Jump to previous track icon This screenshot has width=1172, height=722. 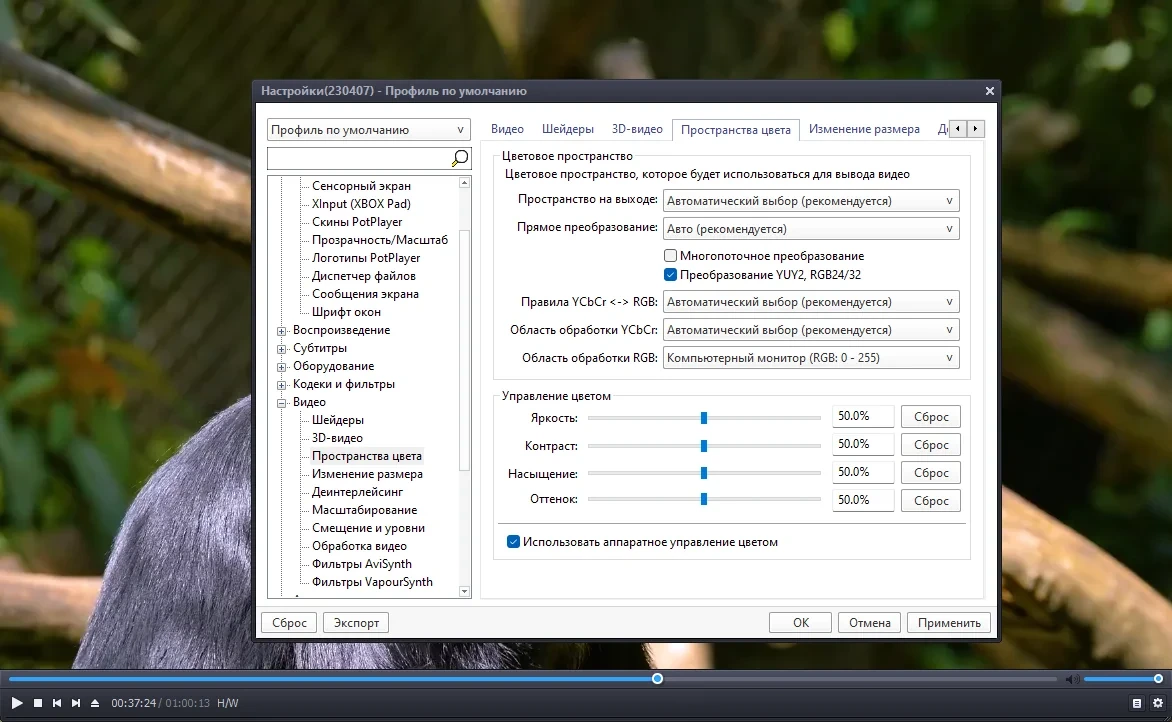click(x=57, y=703)
